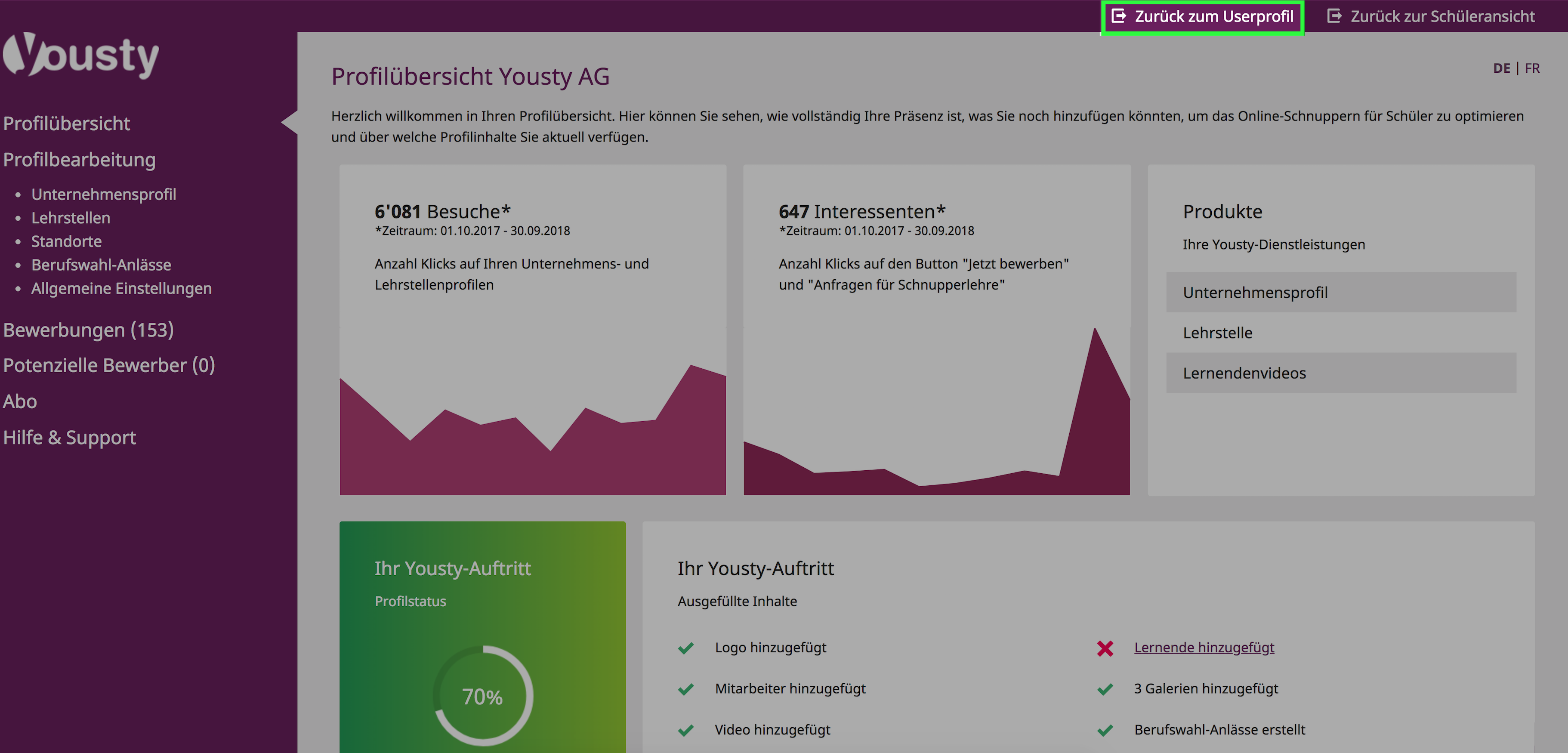Open the Lernende hinzugefügt link
1568x753 pixels.
pos(1204,647)
